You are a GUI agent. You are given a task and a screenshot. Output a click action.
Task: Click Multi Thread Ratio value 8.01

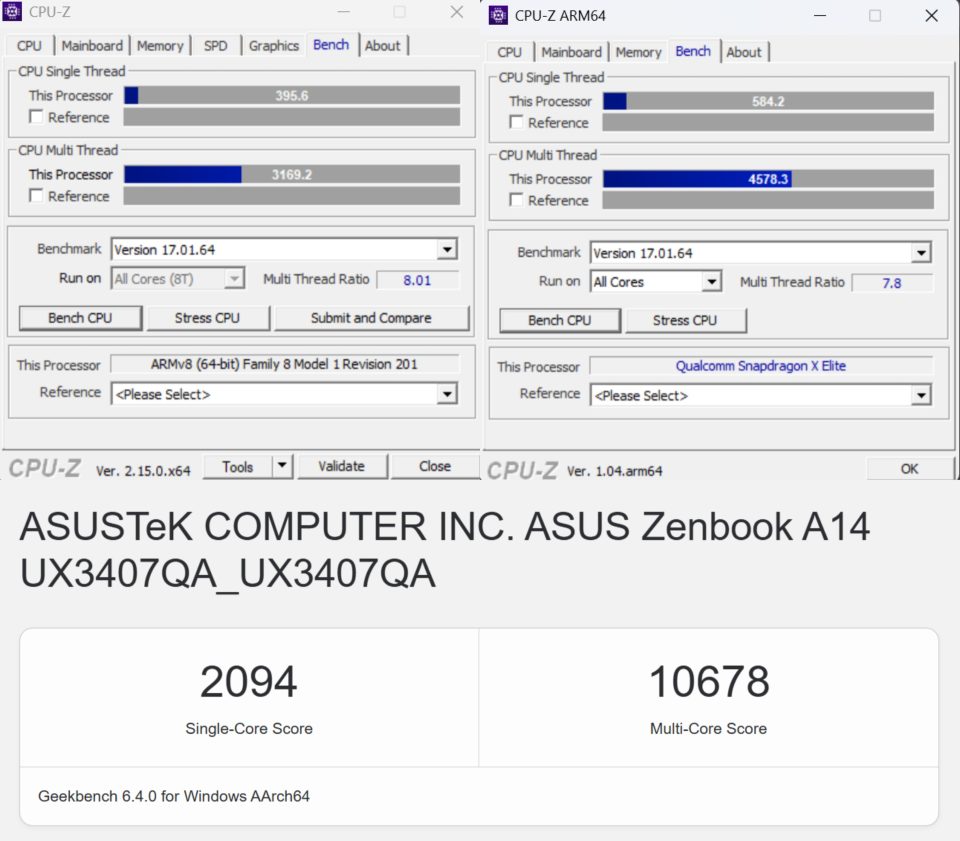pyautogui.click(x=417, y=280)
